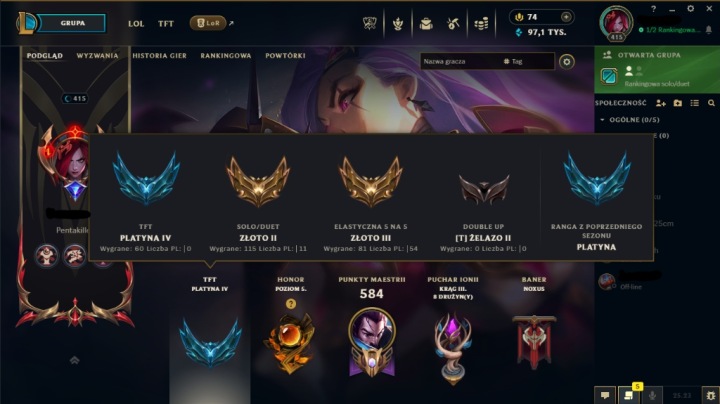The width and height of the screenshot is (720, 404).
Task: Collapse the Ogólne friends group
Action: click(602, 120)
